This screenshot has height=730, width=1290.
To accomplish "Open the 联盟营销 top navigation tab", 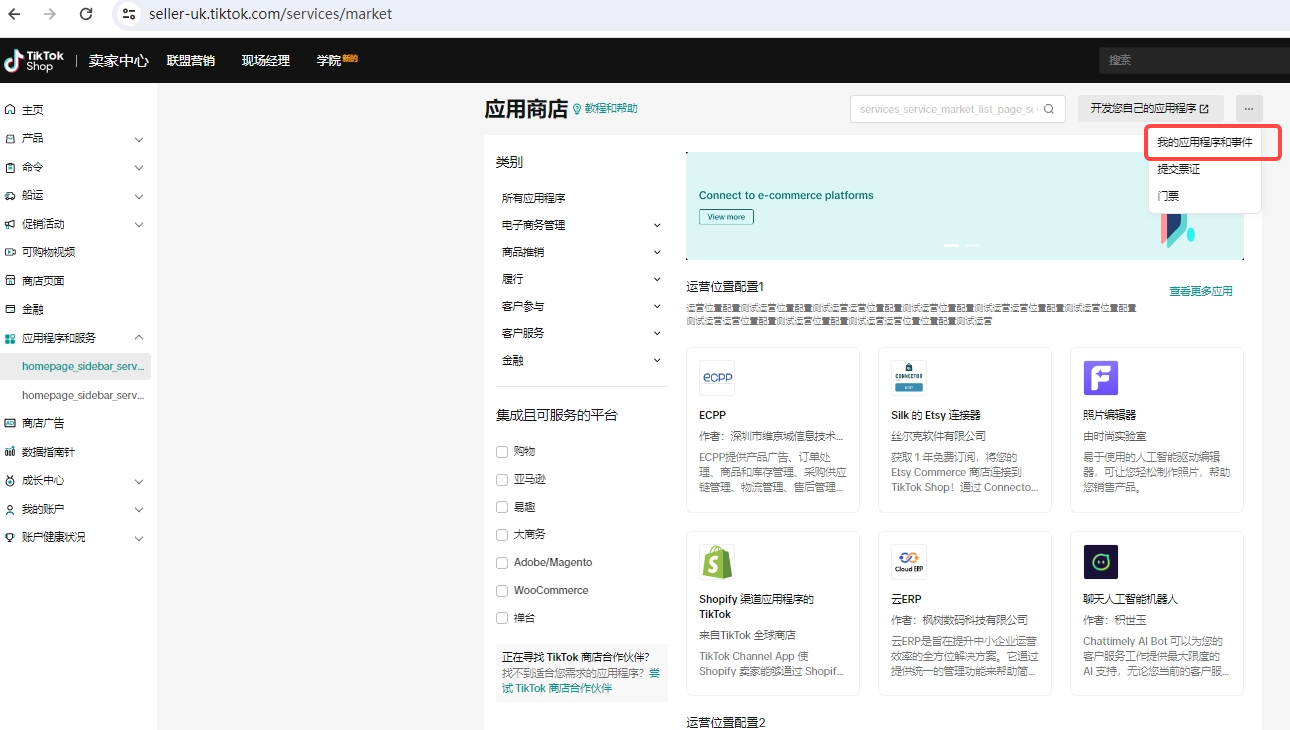I will (x=190, y=60).
